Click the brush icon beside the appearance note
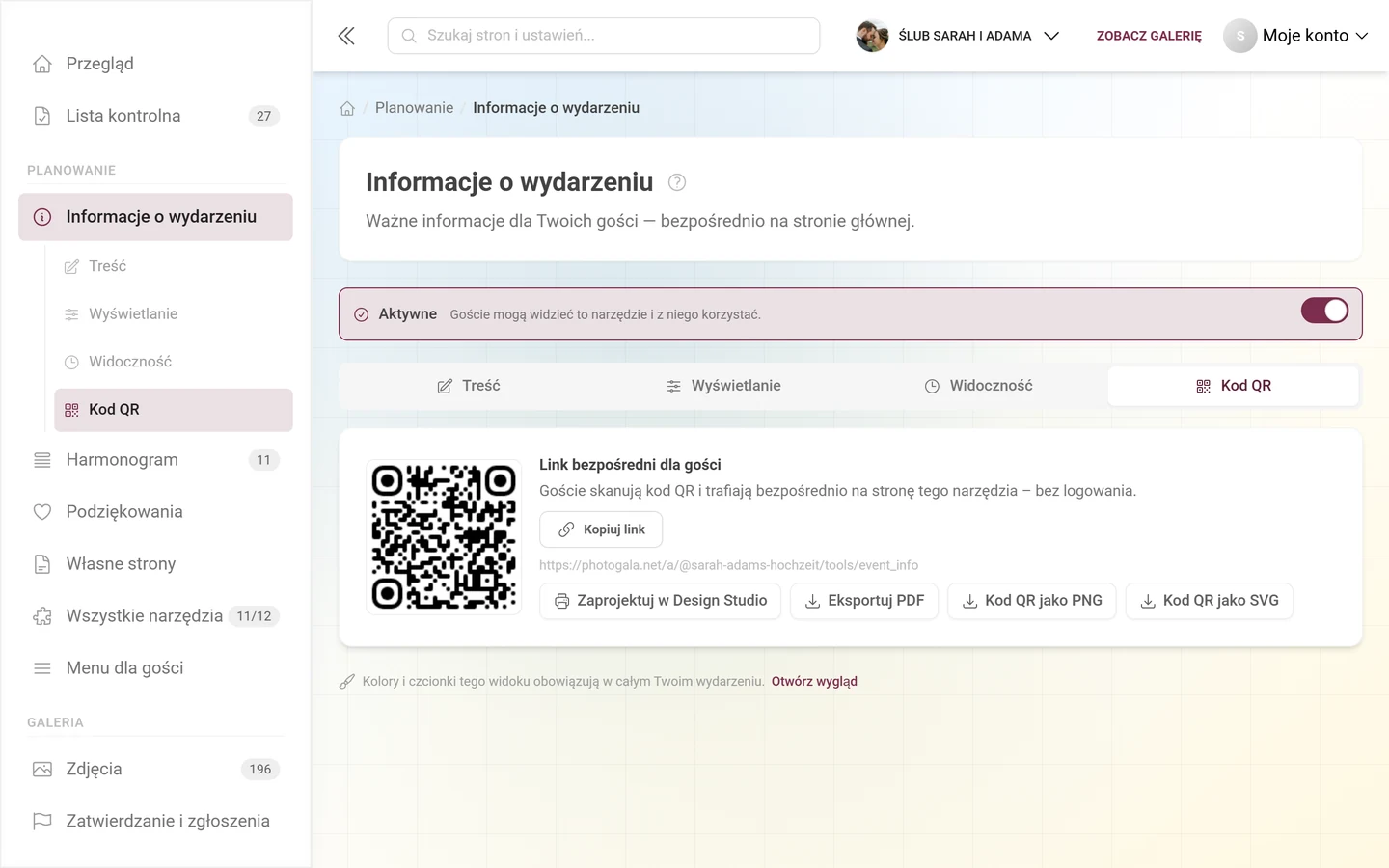 pos(347,682)
